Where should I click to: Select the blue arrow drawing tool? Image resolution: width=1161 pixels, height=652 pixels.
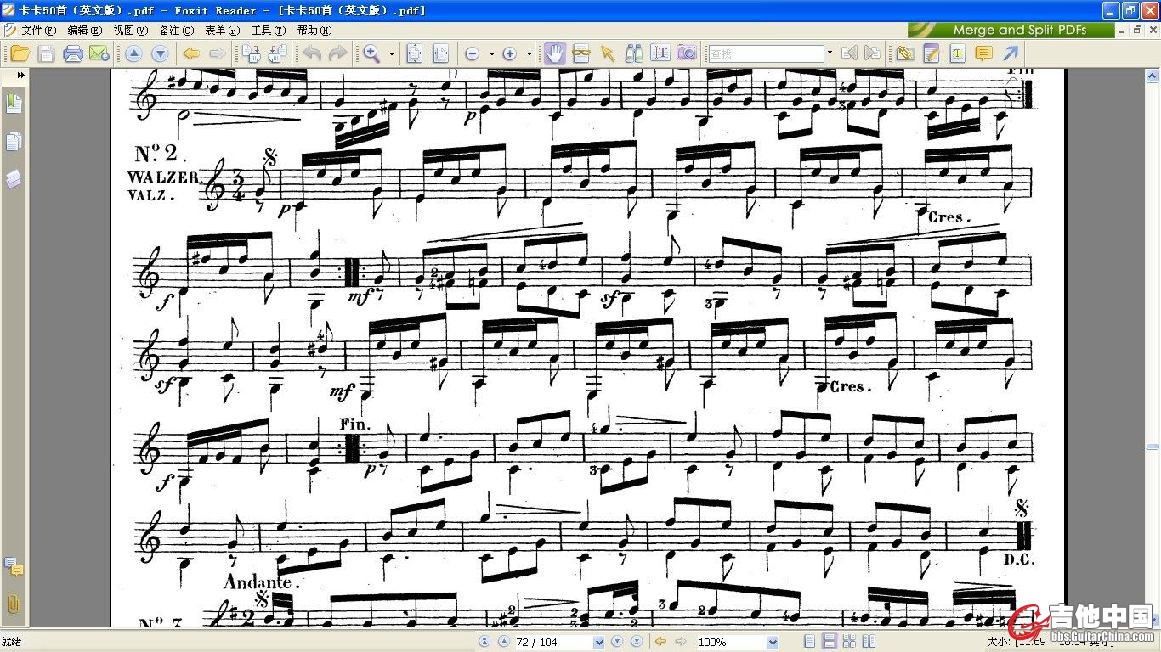tap(1011, 53)
